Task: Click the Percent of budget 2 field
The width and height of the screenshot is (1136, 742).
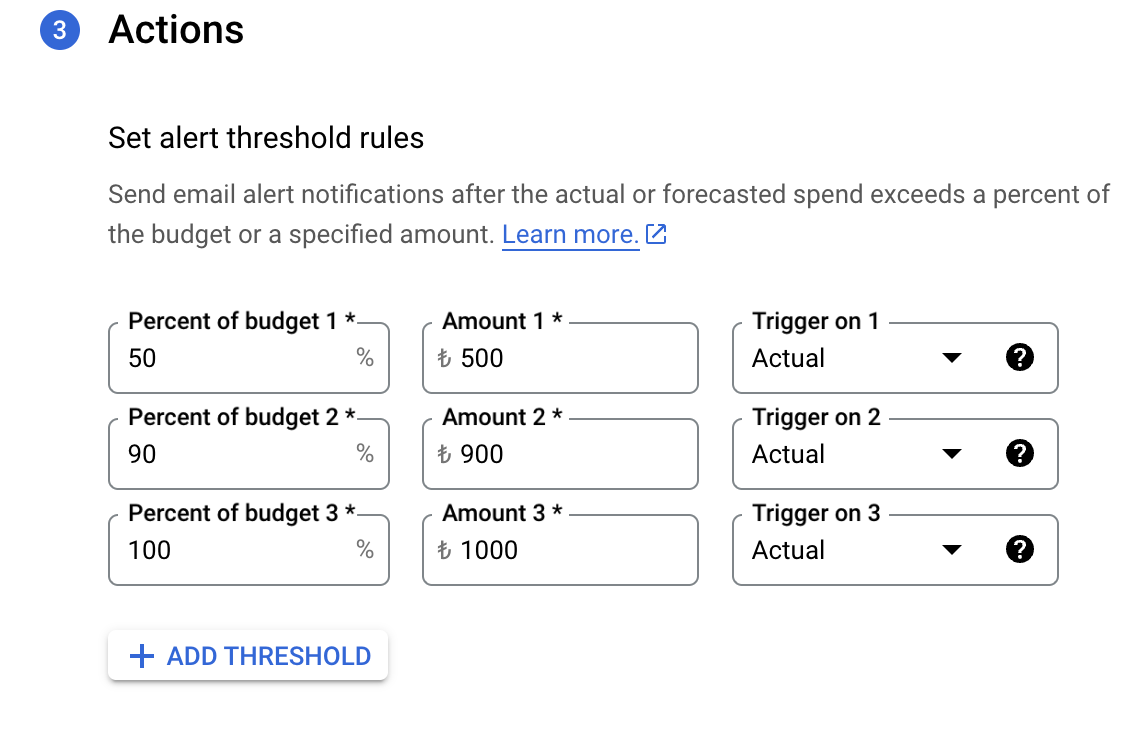Action: (248, 454)
